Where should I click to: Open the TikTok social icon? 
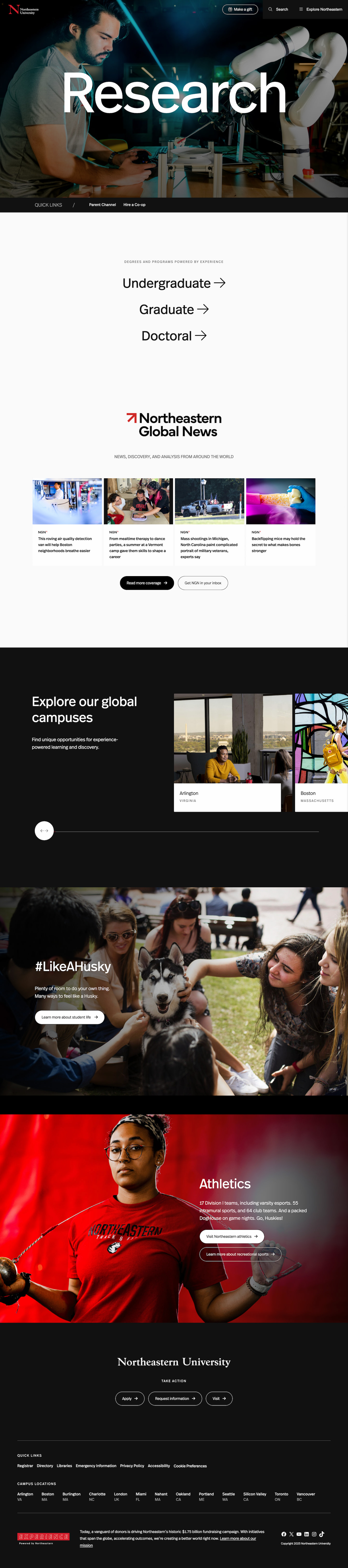322,1534
